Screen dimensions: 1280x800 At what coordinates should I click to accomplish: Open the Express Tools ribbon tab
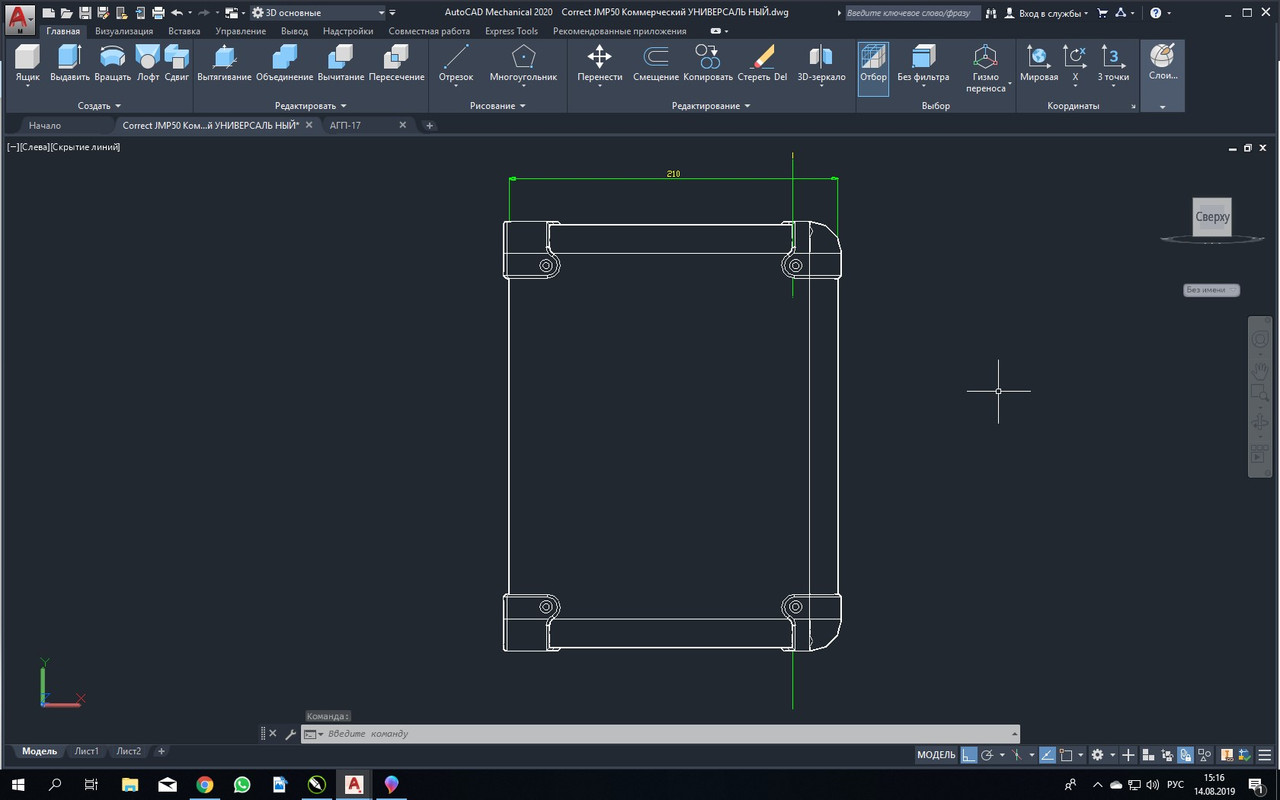click(x=511, y=31)
